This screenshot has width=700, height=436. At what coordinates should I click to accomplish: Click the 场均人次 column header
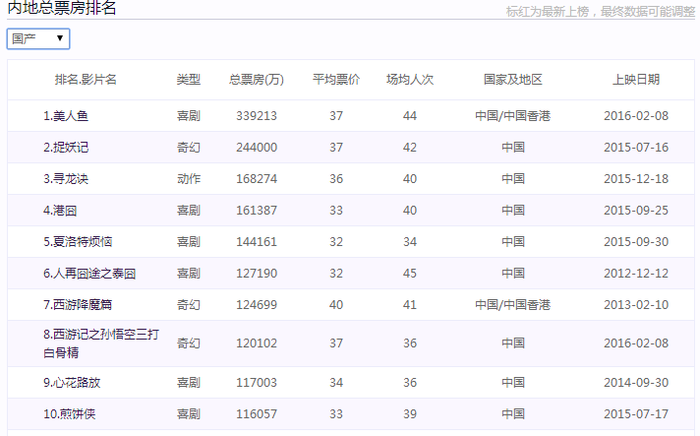(x=410, y=80)
